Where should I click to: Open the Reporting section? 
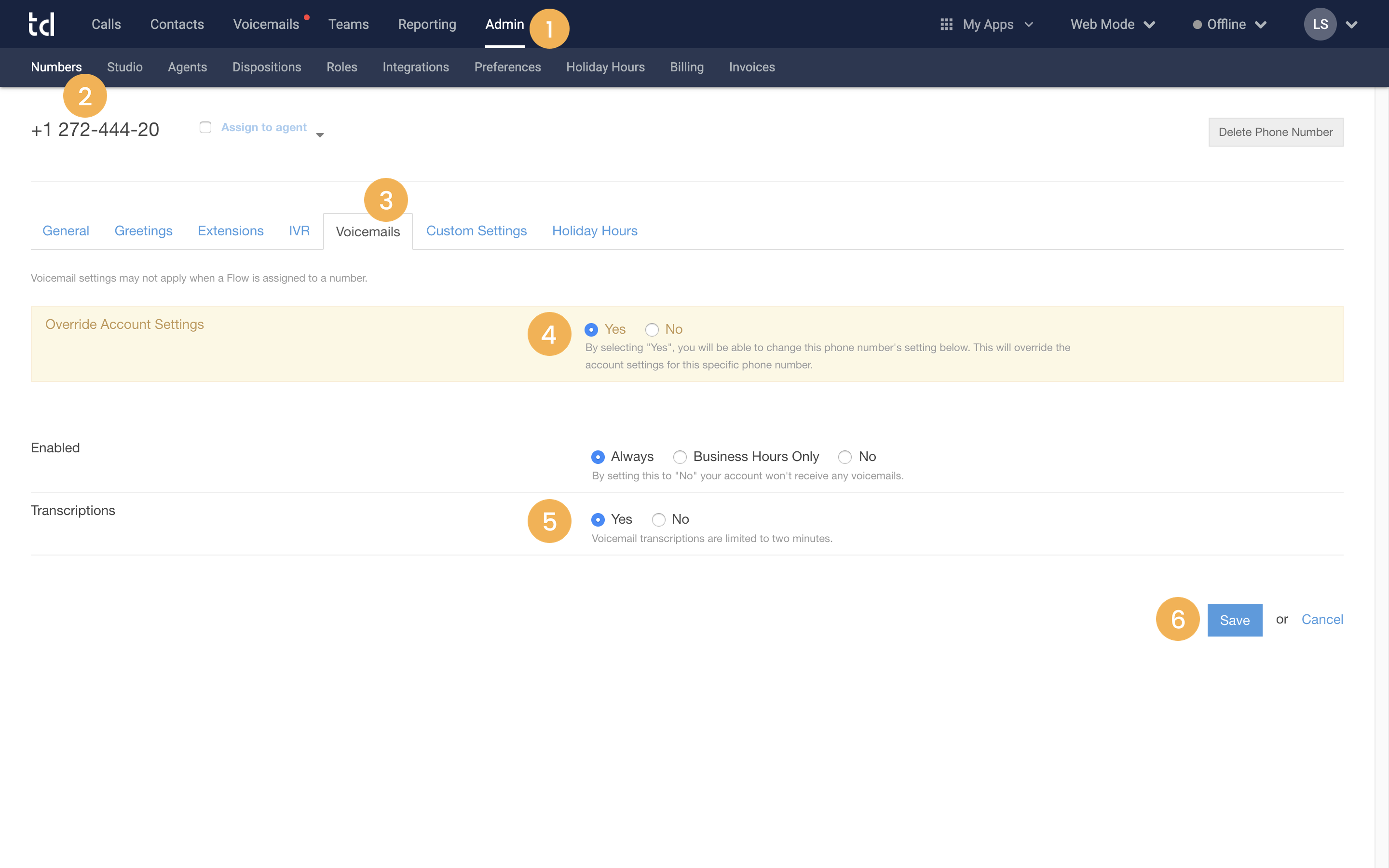[427, 24]
